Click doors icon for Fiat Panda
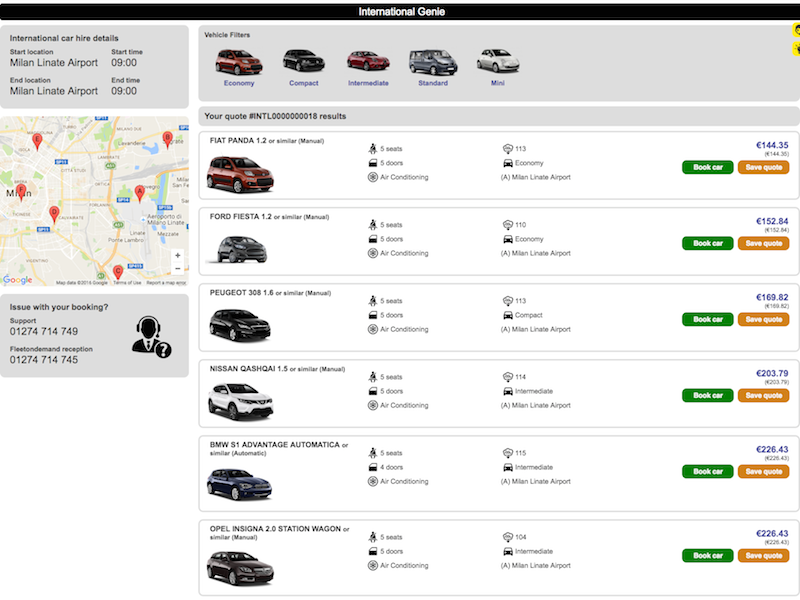Image resolution: width=800 pixels, height=600 pixels. coord(373,163)
